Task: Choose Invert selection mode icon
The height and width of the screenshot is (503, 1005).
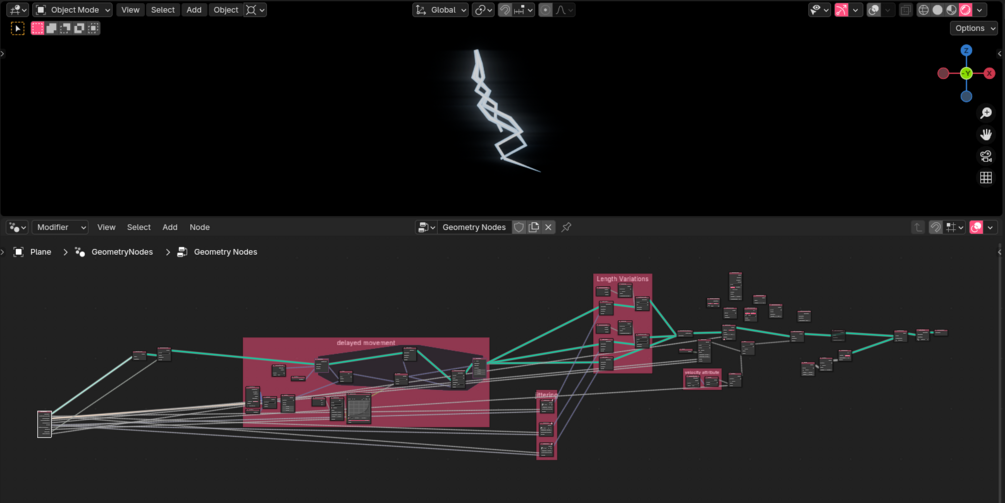Action: tap(79, 28)
